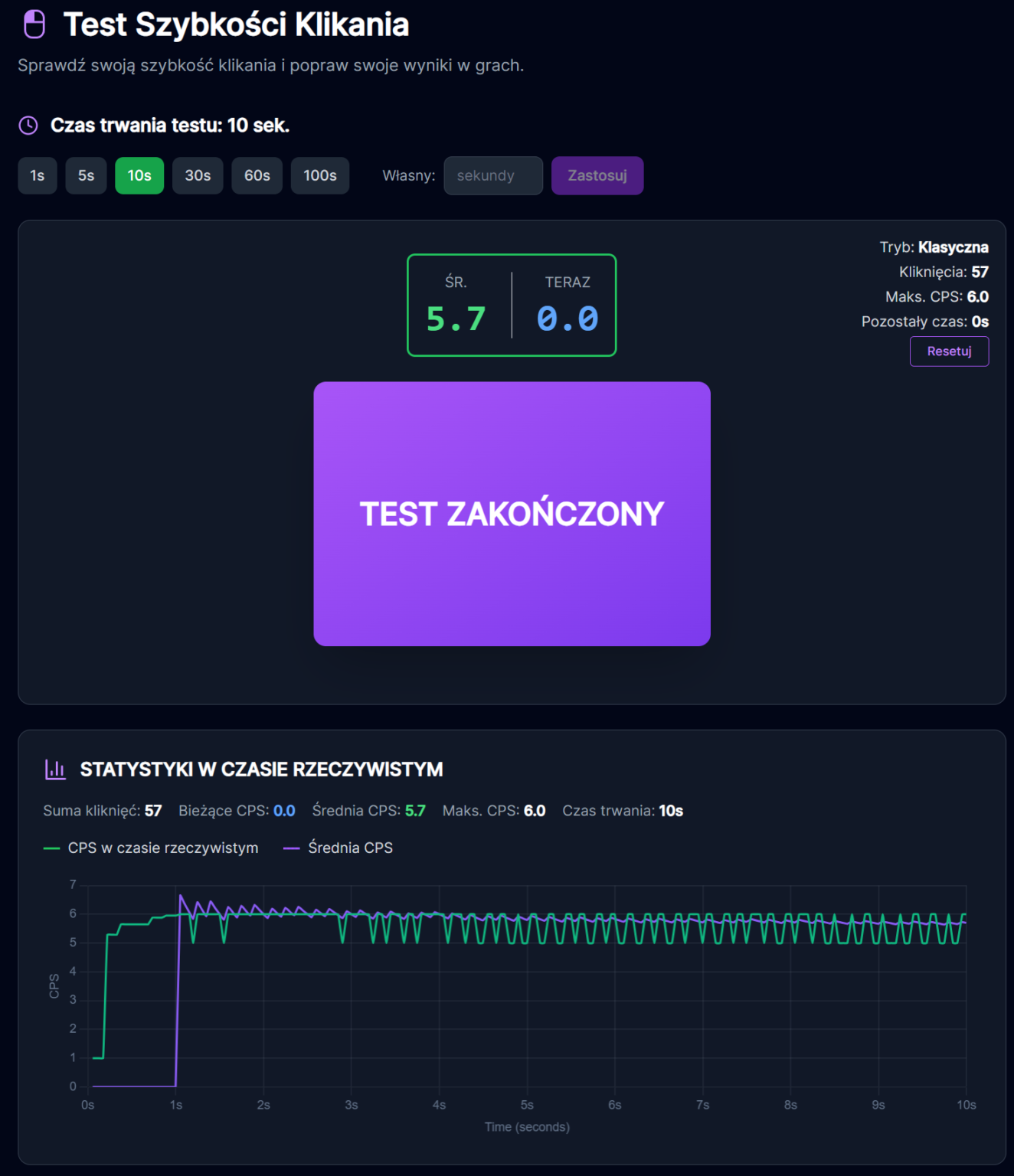Select the 5s test duration
Viewport: 1014px width, 1176px height.
pyautogui.click(x=86, y=175)
